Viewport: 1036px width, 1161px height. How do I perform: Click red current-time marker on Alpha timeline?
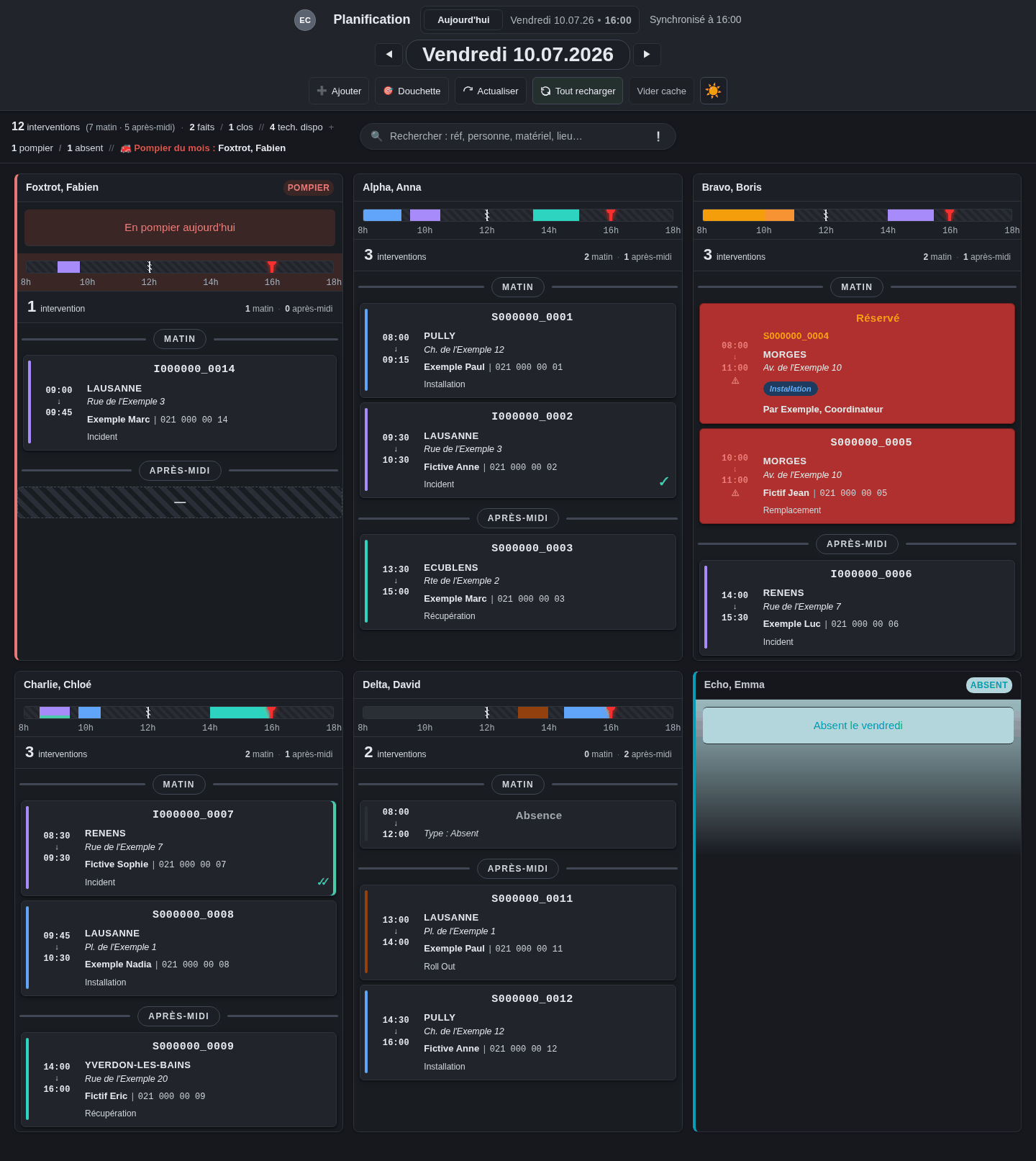pyautogui.click(x=611, y=215)
